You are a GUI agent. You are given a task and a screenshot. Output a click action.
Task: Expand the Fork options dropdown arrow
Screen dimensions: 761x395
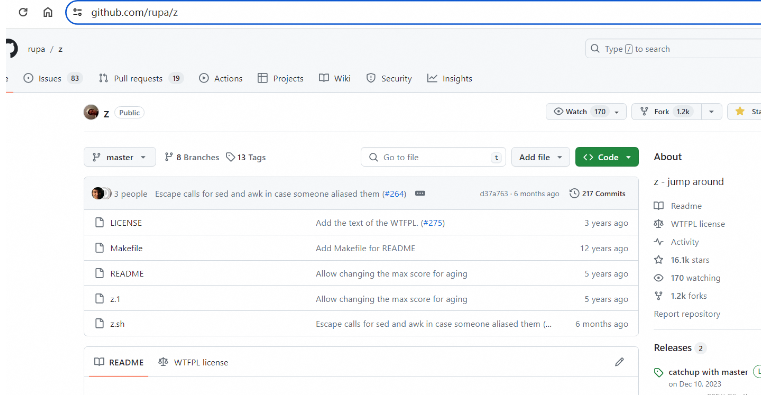pyautogui.click(x=711, y=112)
